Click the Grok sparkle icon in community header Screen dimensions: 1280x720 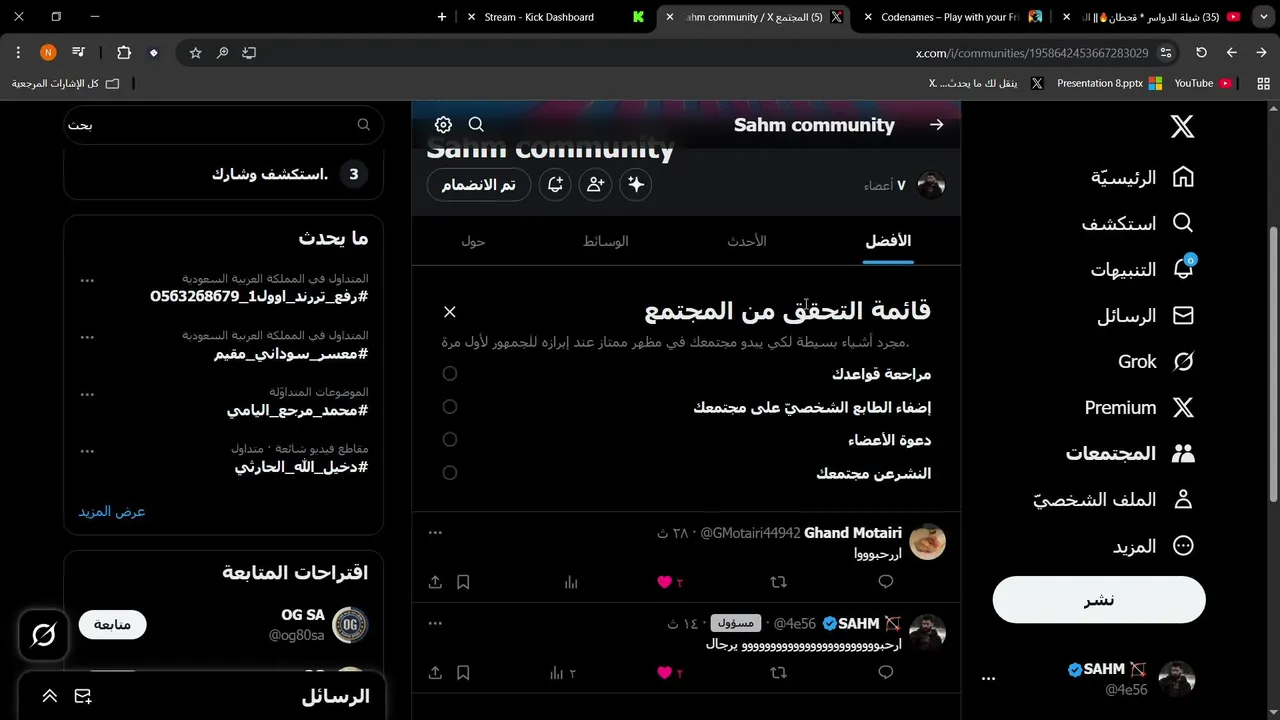tap(635, 185)
